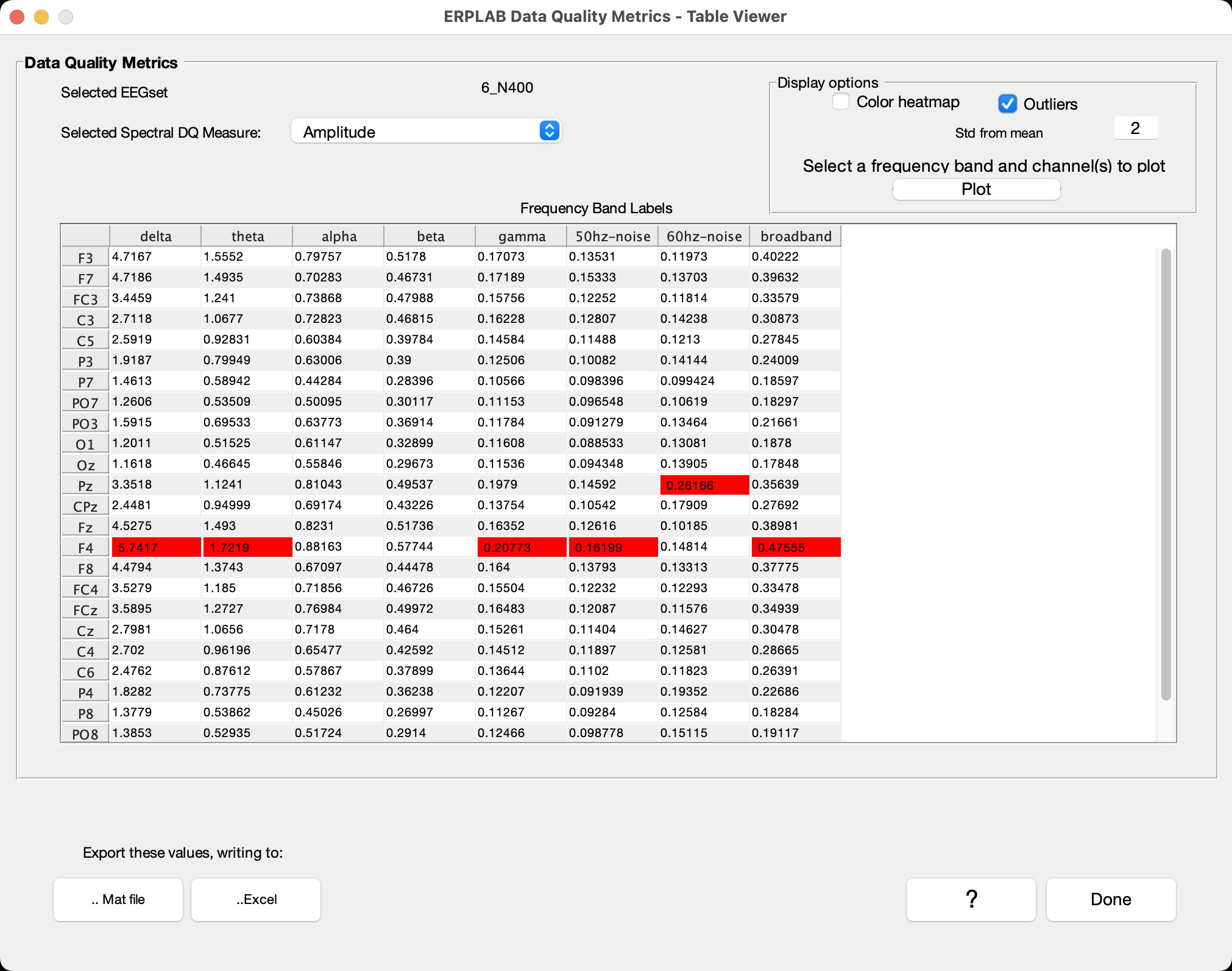Screen dimensions: 1232x971
Task: Open help with the question mark button
Action: (x=971, y=899)
